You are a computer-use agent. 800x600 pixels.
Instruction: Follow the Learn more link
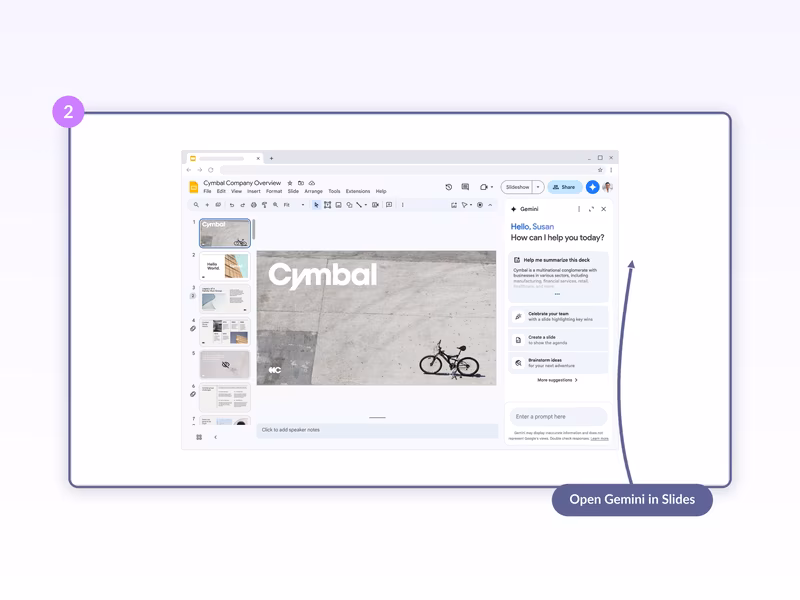click(599, 439)
